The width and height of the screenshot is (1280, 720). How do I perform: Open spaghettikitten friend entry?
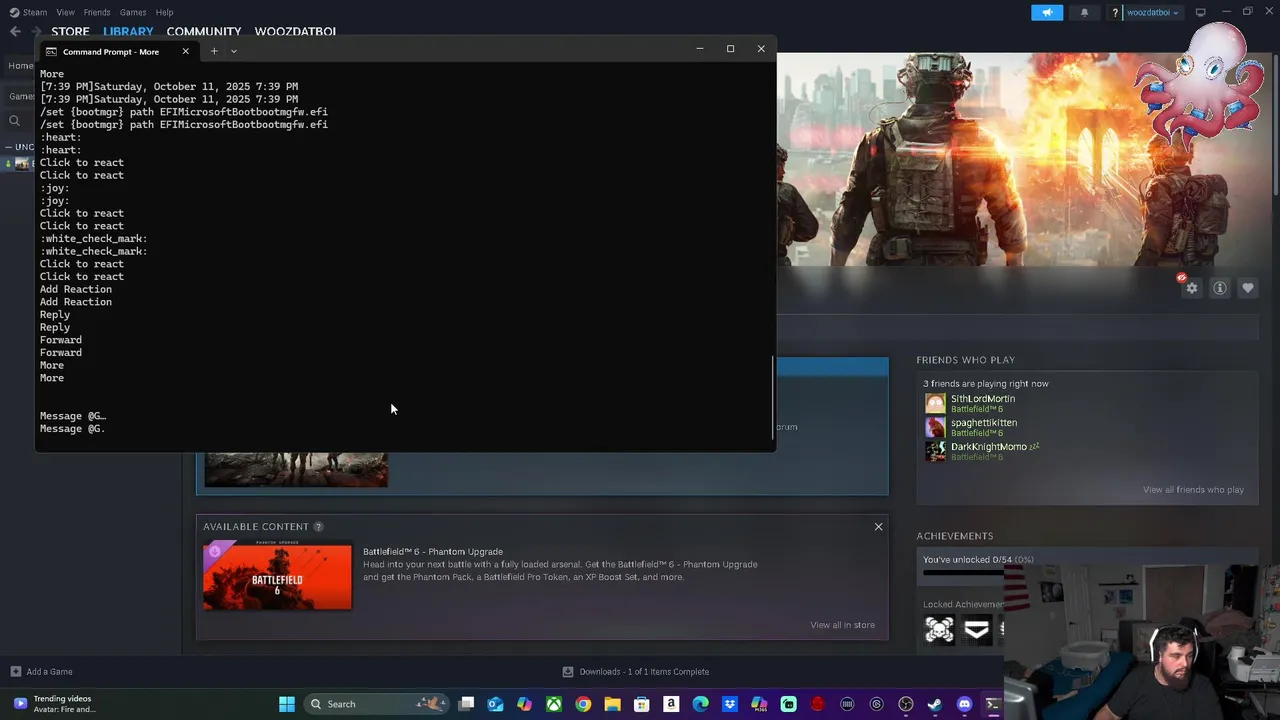coord(972,427)
